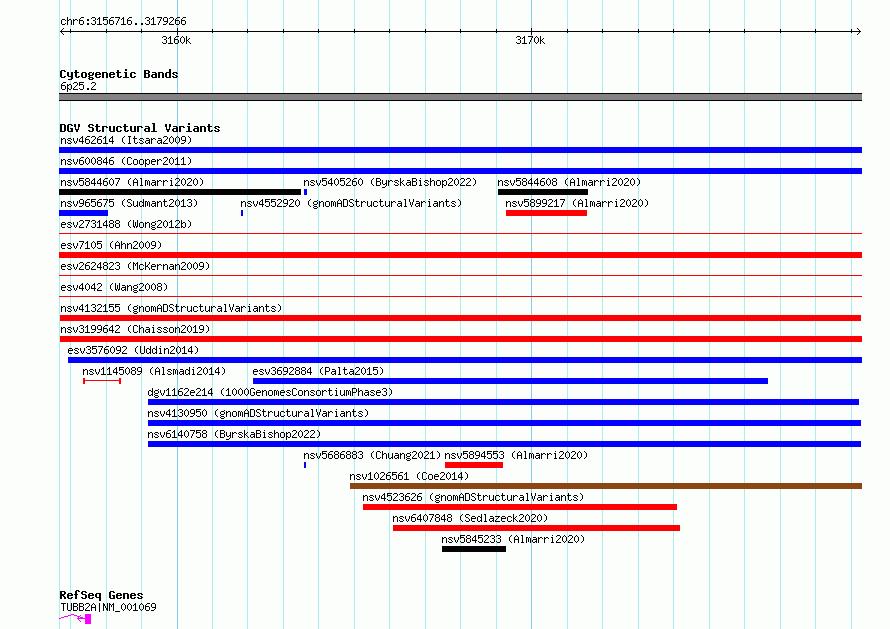Open the esv2731488 (Wong2012b) variant label

pyautogui.click(x=126, y=224)
